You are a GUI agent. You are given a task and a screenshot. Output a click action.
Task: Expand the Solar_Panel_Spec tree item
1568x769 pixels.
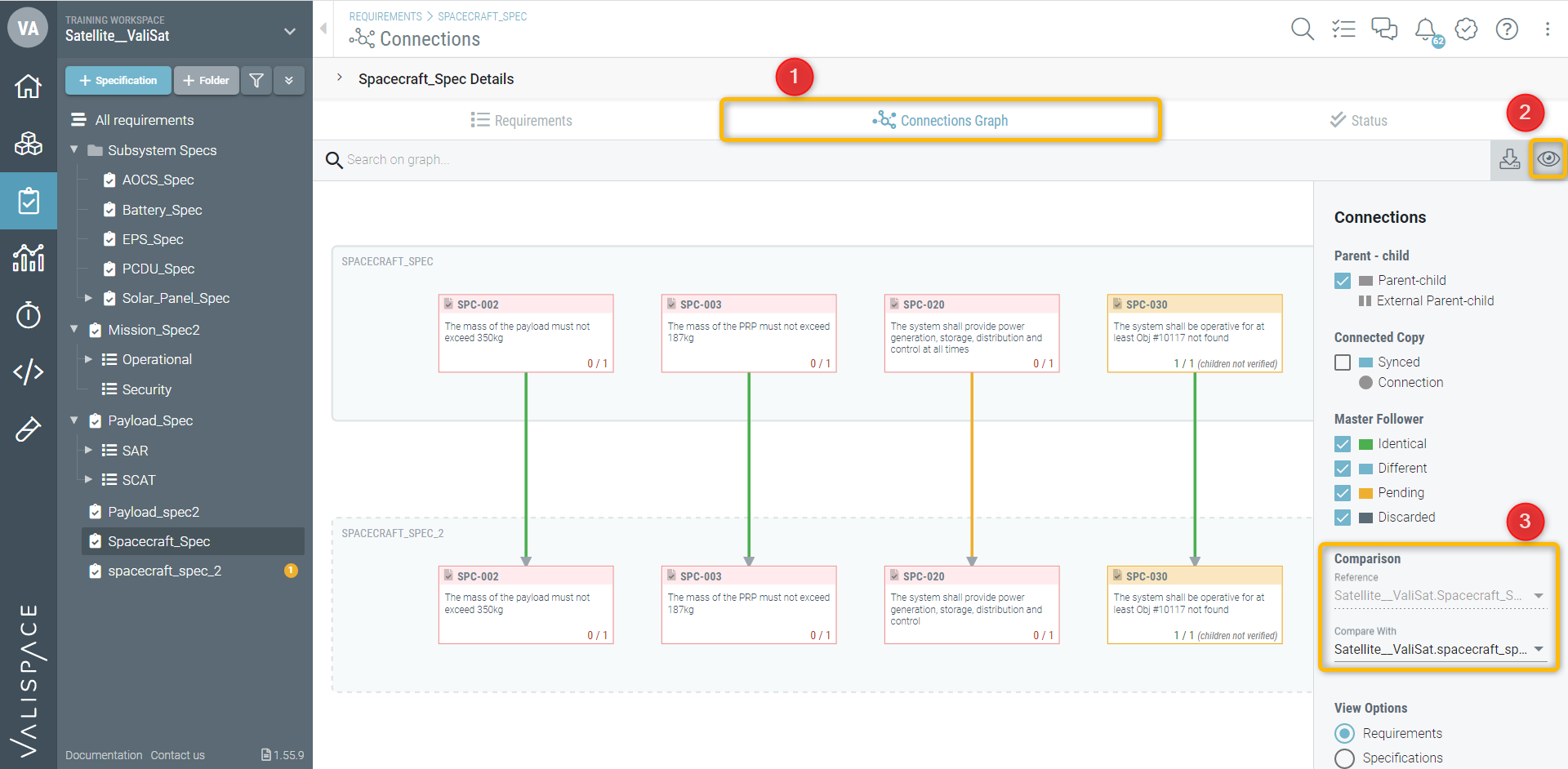(88, 299)
